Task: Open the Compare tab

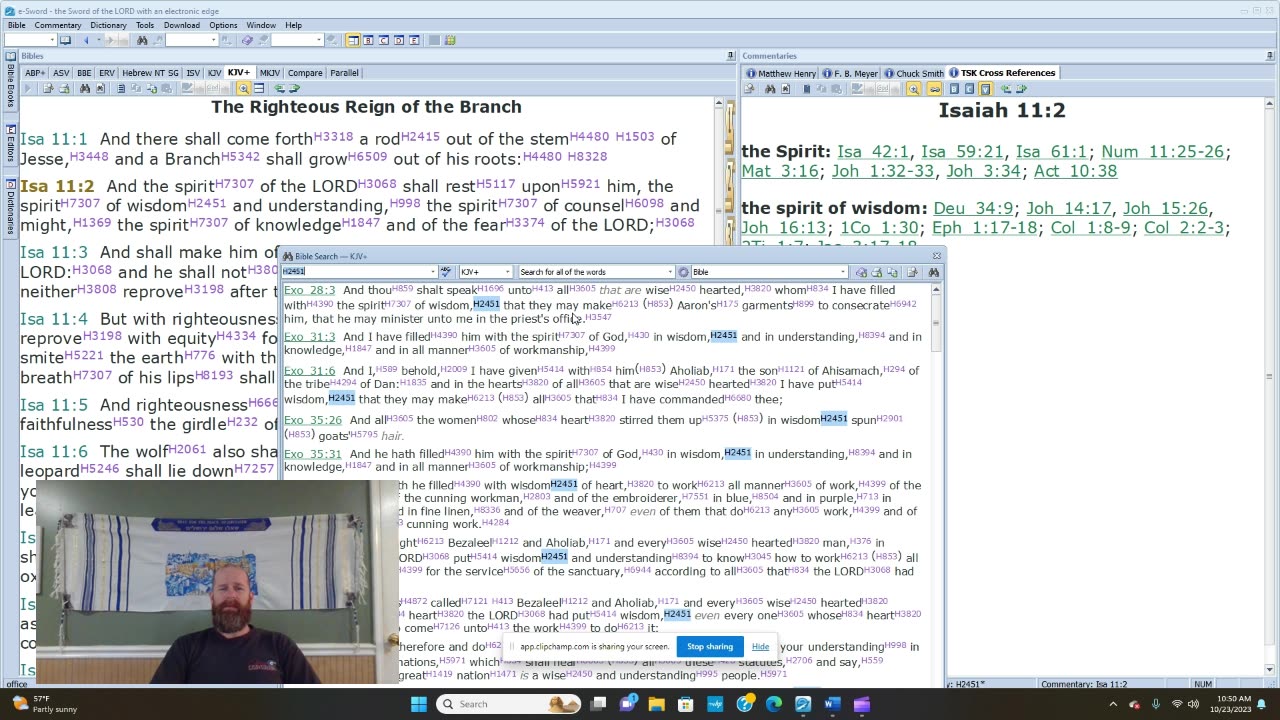Action: pyautogui.click(x=306, y=73)
